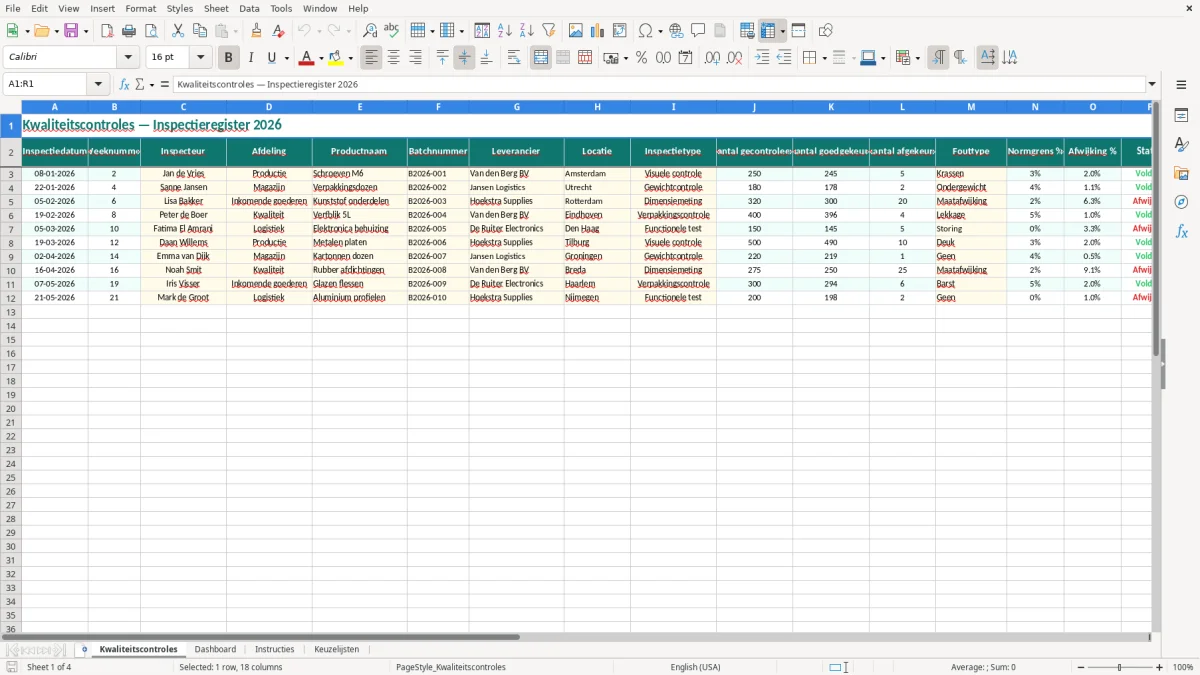Open underline style dropdown arrow

pyautogui.click(x=286, y=58)
